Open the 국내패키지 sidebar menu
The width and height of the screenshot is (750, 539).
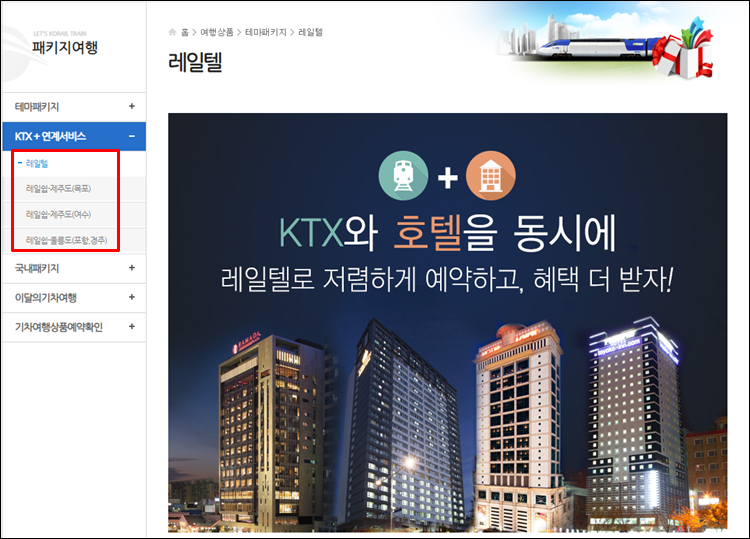click(74, 268)
